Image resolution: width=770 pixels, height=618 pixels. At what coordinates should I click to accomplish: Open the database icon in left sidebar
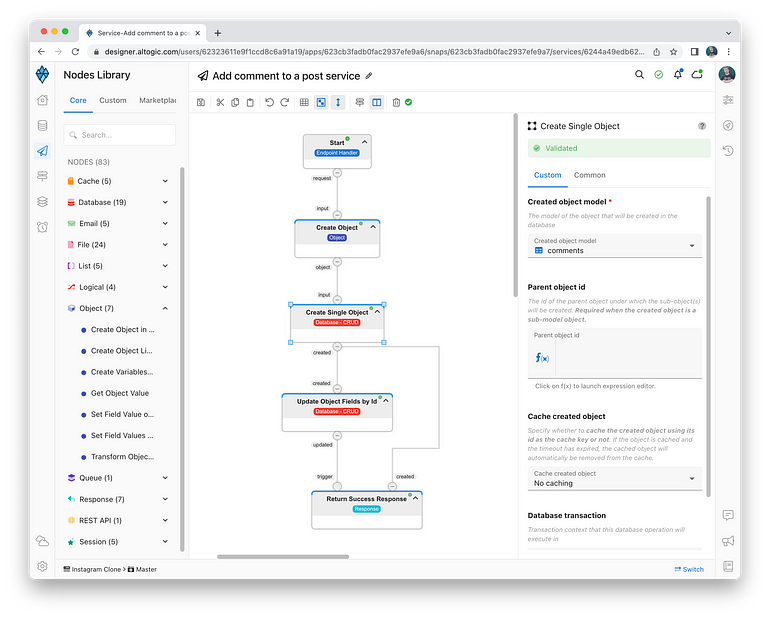(x=43, y=125)
